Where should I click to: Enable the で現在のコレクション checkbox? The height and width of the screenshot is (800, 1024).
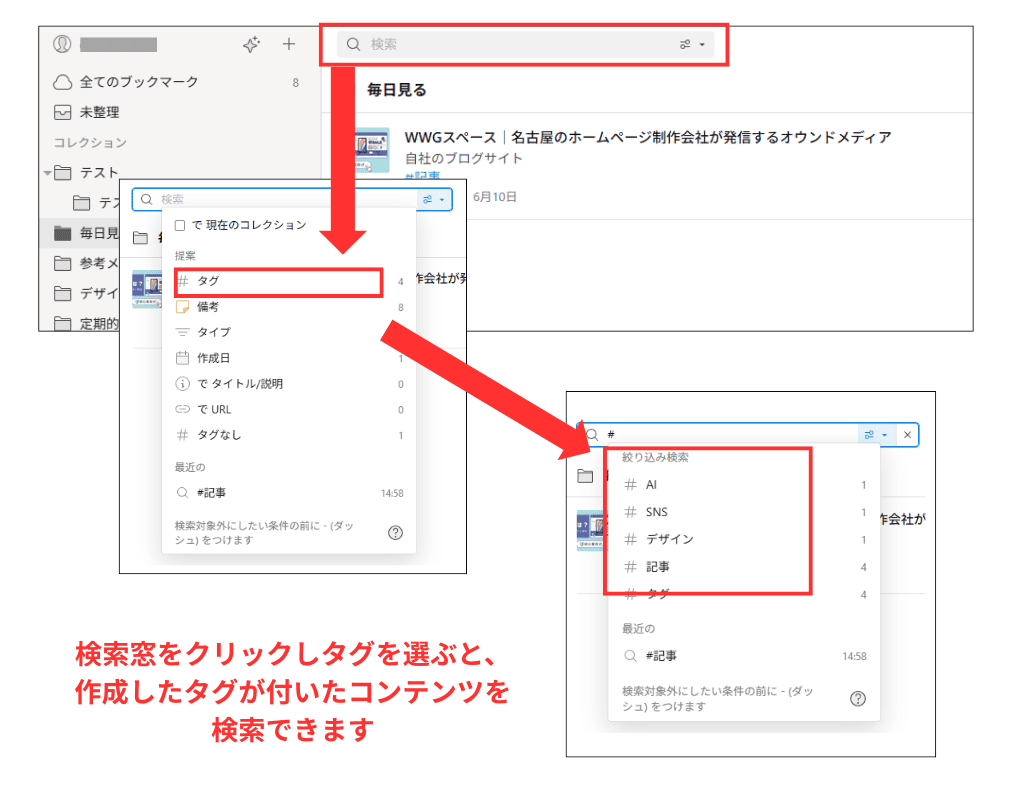pos(180,225)
